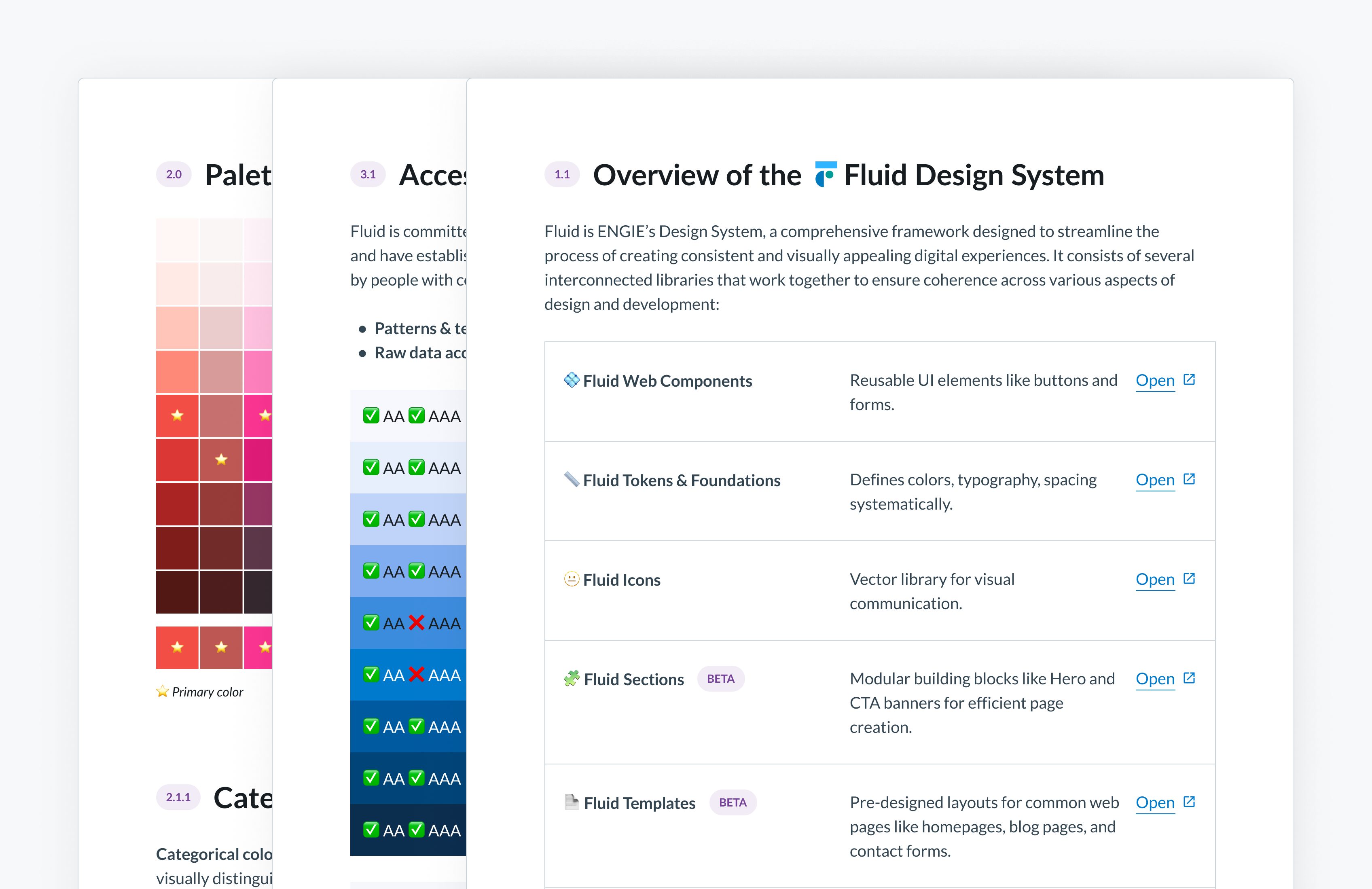Screen dimensions: 1372x889
Task: Click the external-link icon in the Fluid Icons row
Action: click(x=1189, y=578)
